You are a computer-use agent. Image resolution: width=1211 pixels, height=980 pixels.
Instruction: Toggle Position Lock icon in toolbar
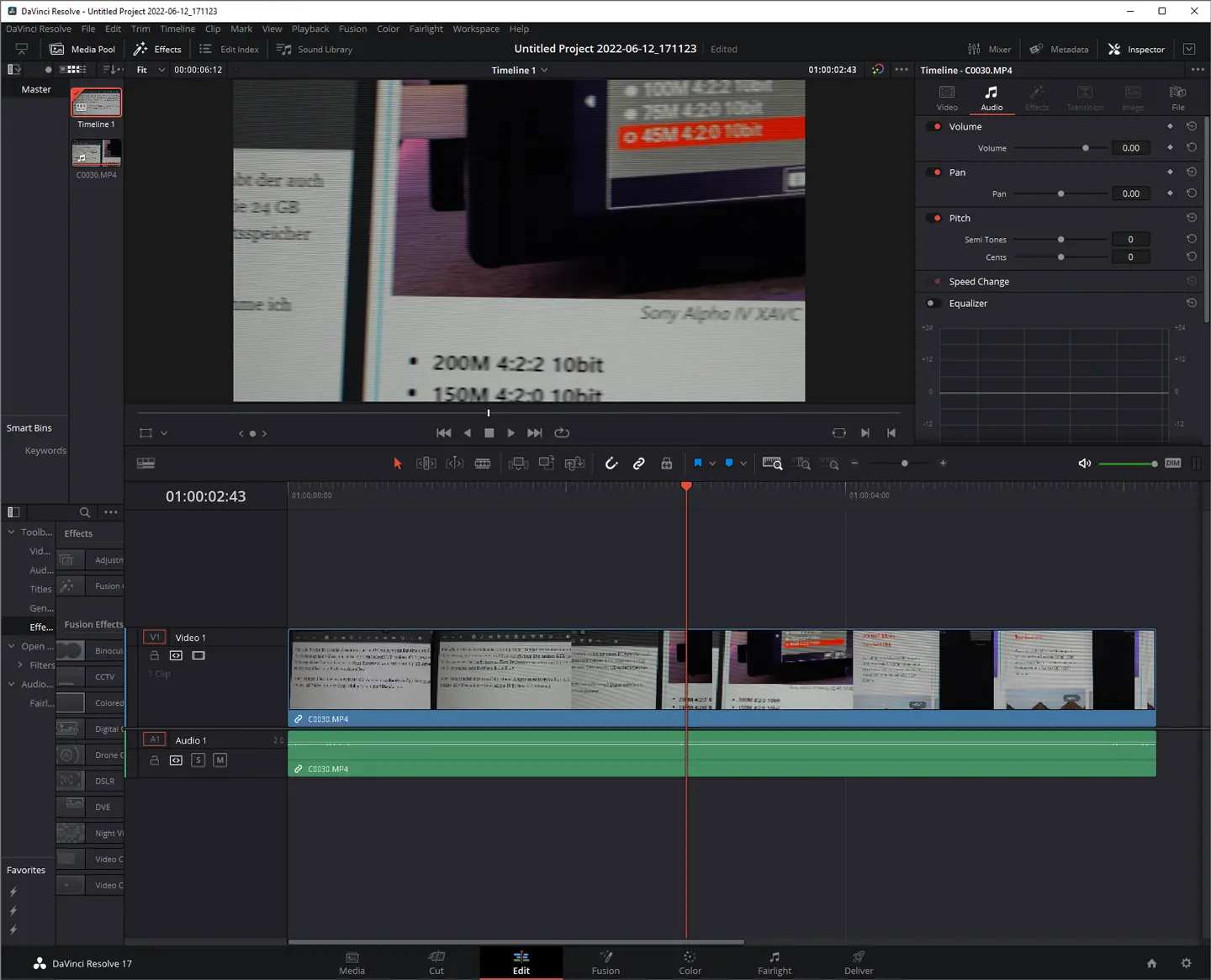pos(667,464)
